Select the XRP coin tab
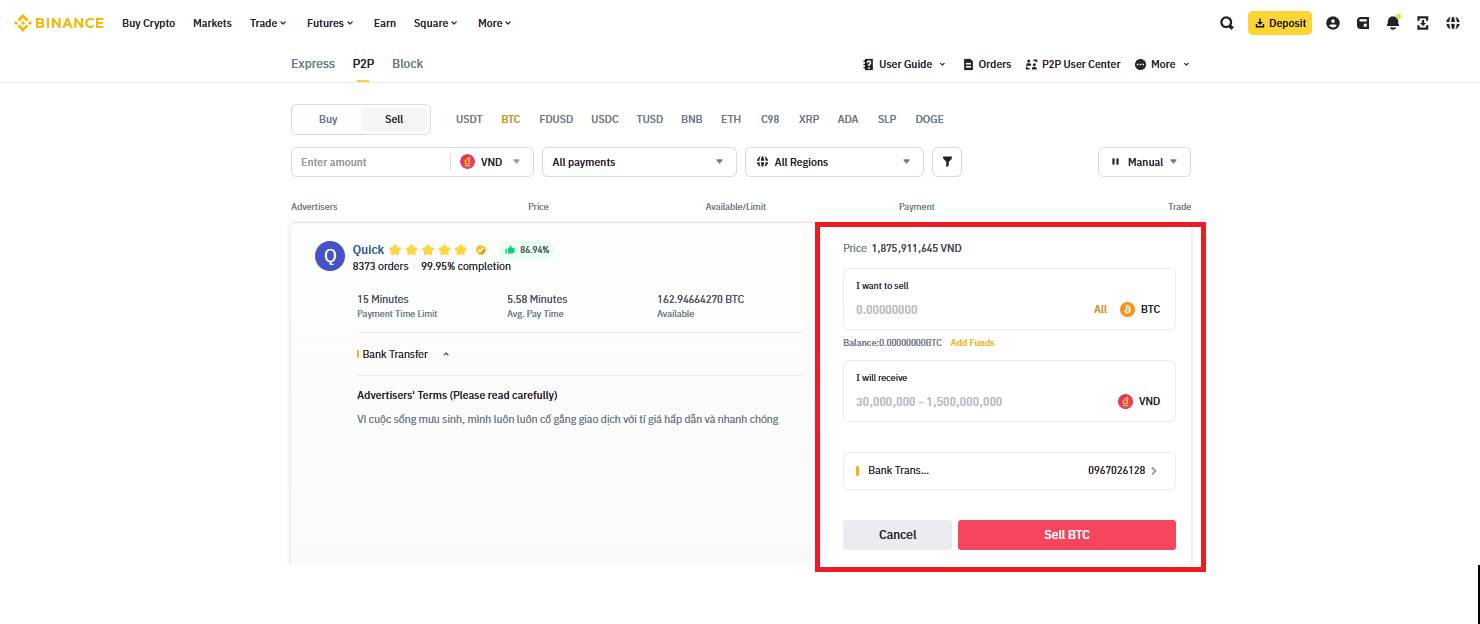Image resolution: width=1480 pixels, height=624 pixels. click(x=809, y=119)
